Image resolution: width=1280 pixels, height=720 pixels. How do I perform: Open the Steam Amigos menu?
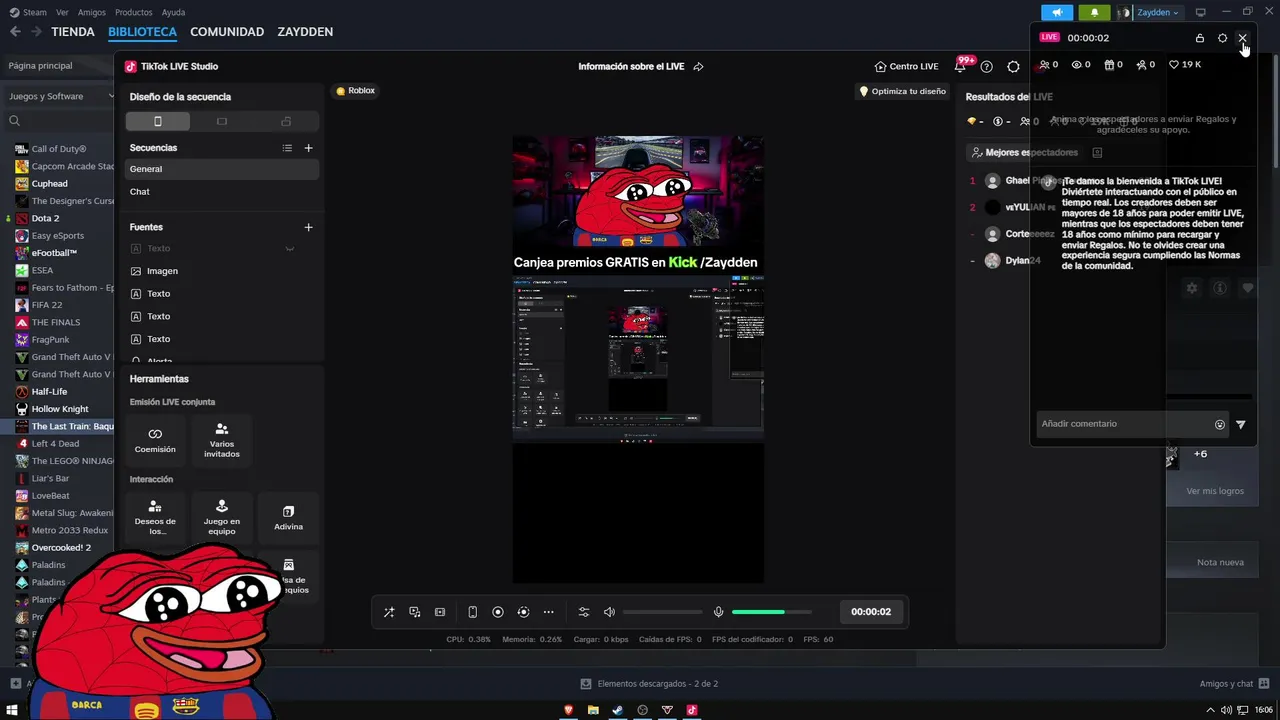pos(91,13)
